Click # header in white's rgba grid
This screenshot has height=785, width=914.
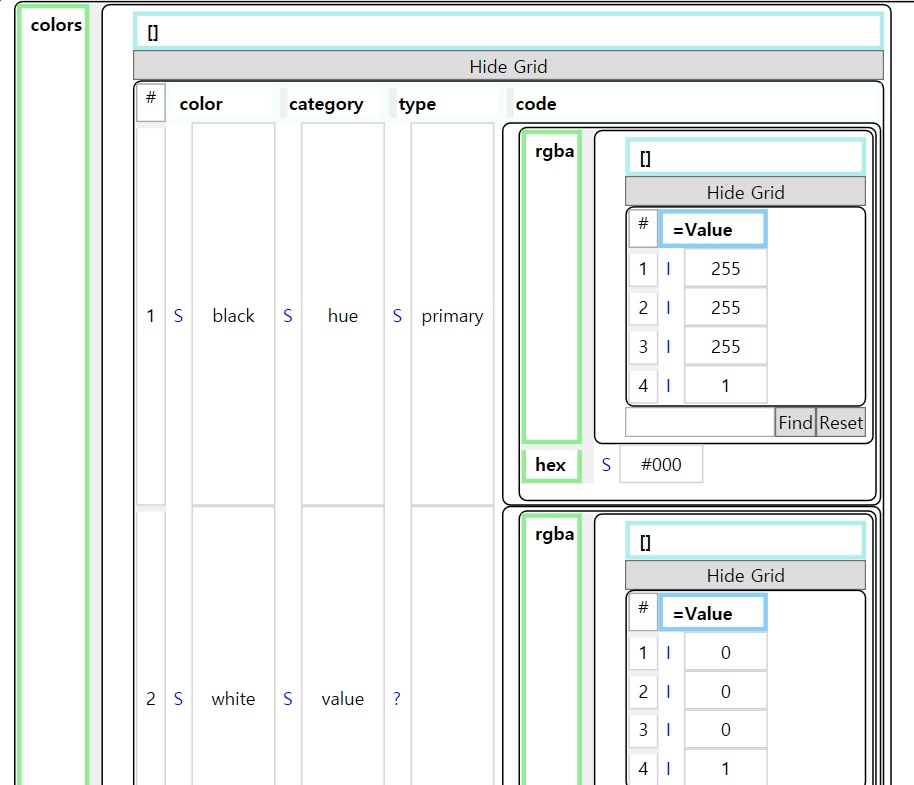[643, 612]
